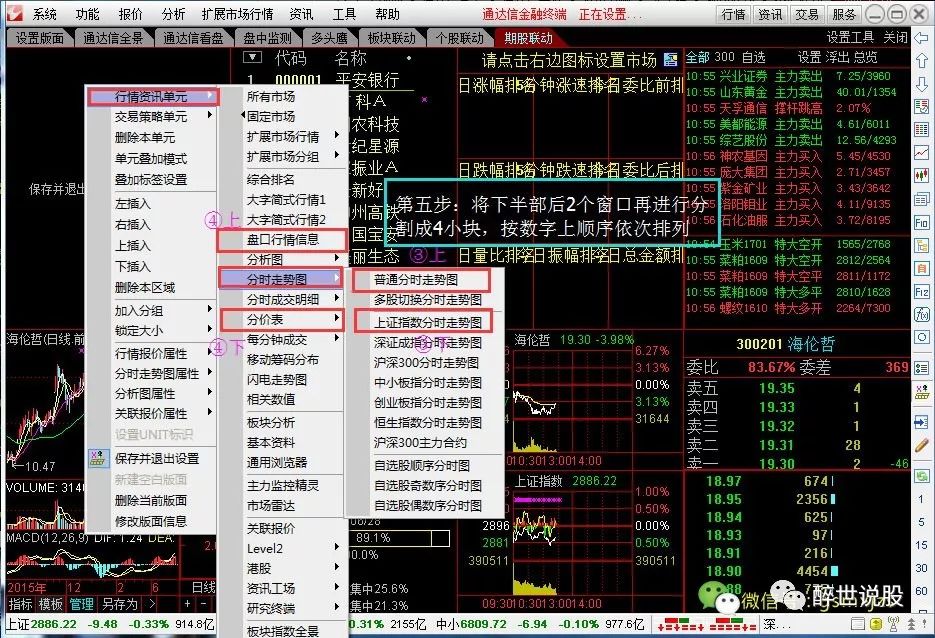Image resolution: width=935 pixels, height=638 pixels.
Task: Click the 服务 button in title bar
Action: click(844, 14)
